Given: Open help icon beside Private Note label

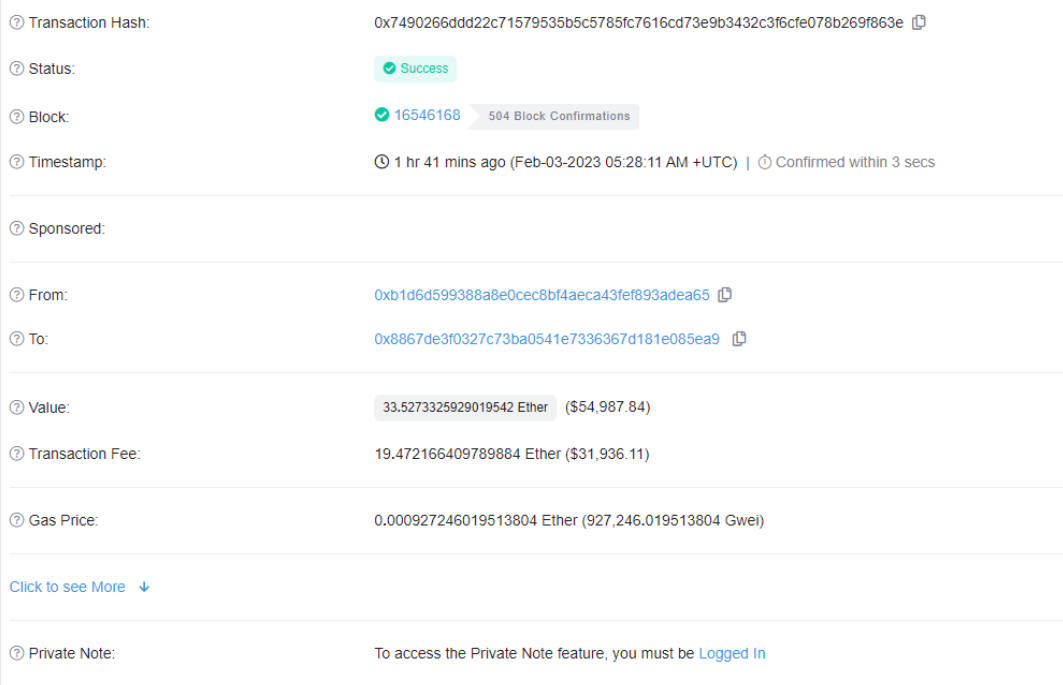Looking at the screenshot, I should tap(17, 653).
